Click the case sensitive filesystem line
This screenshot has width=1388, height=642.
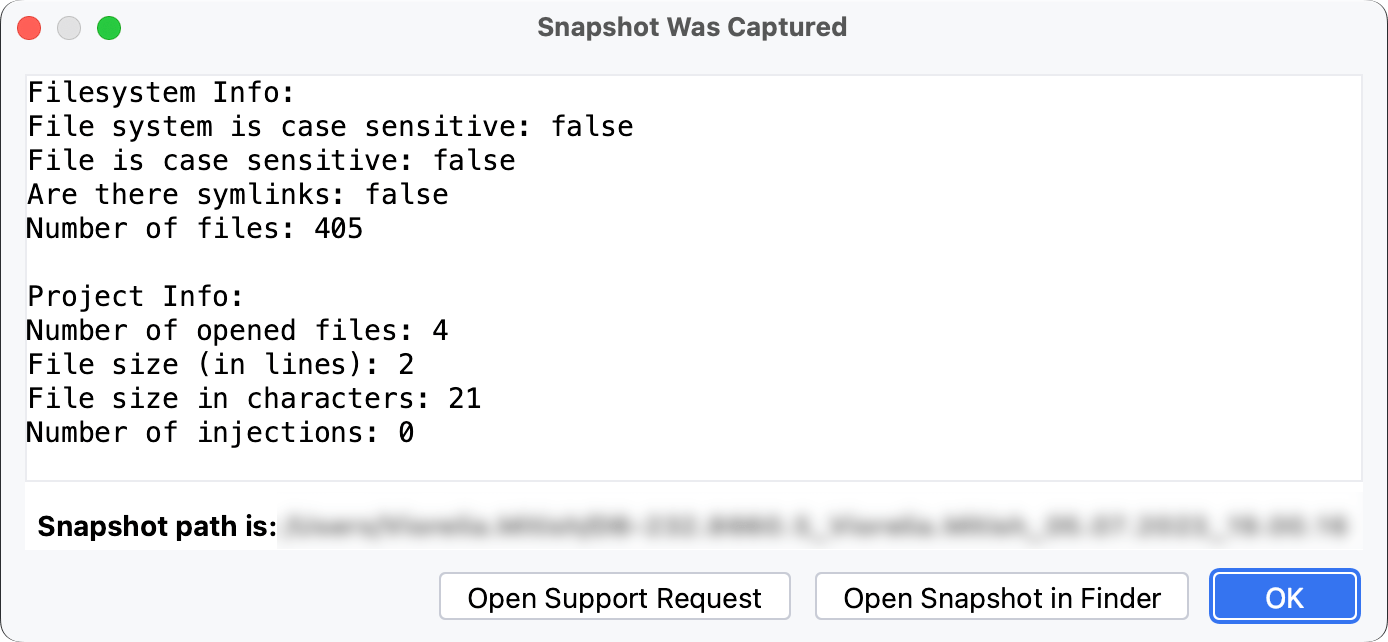329,125
